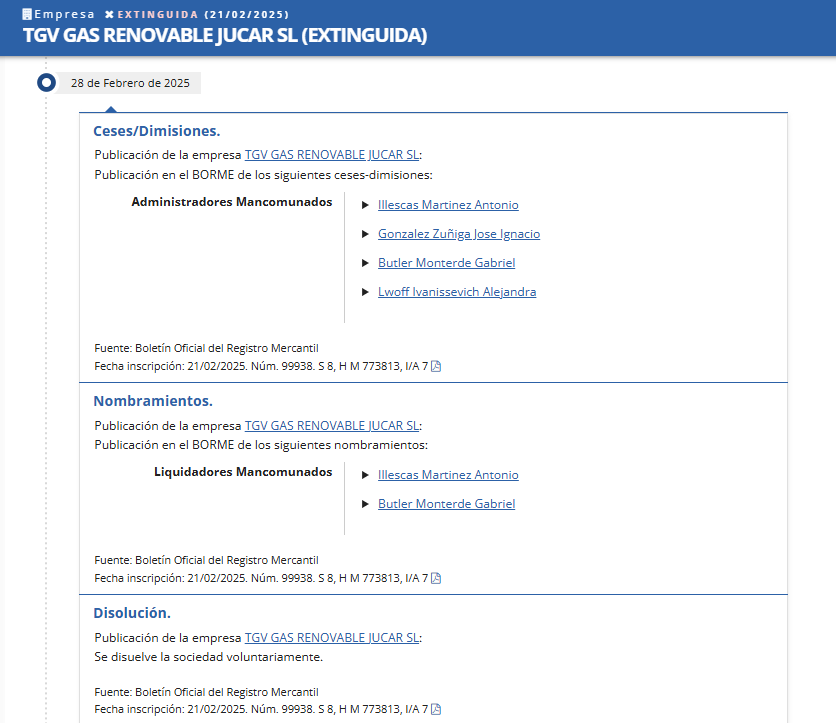Screen dimensions: 836x723
Task: Click the Administradores Mancomunados label
Action: (231, 202)
